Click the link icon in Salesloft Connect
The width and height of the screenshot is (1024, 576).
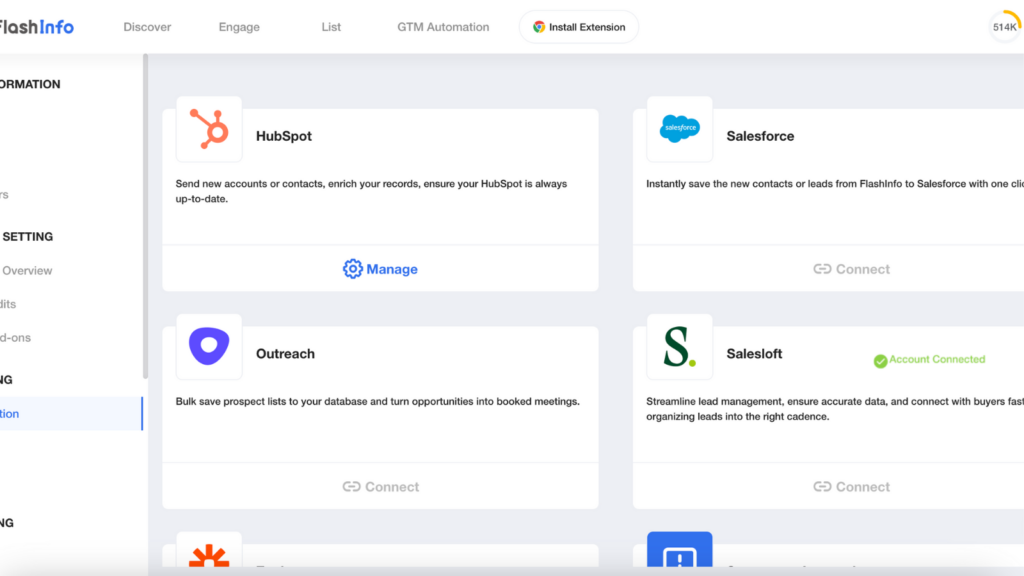tap(822, 487)
